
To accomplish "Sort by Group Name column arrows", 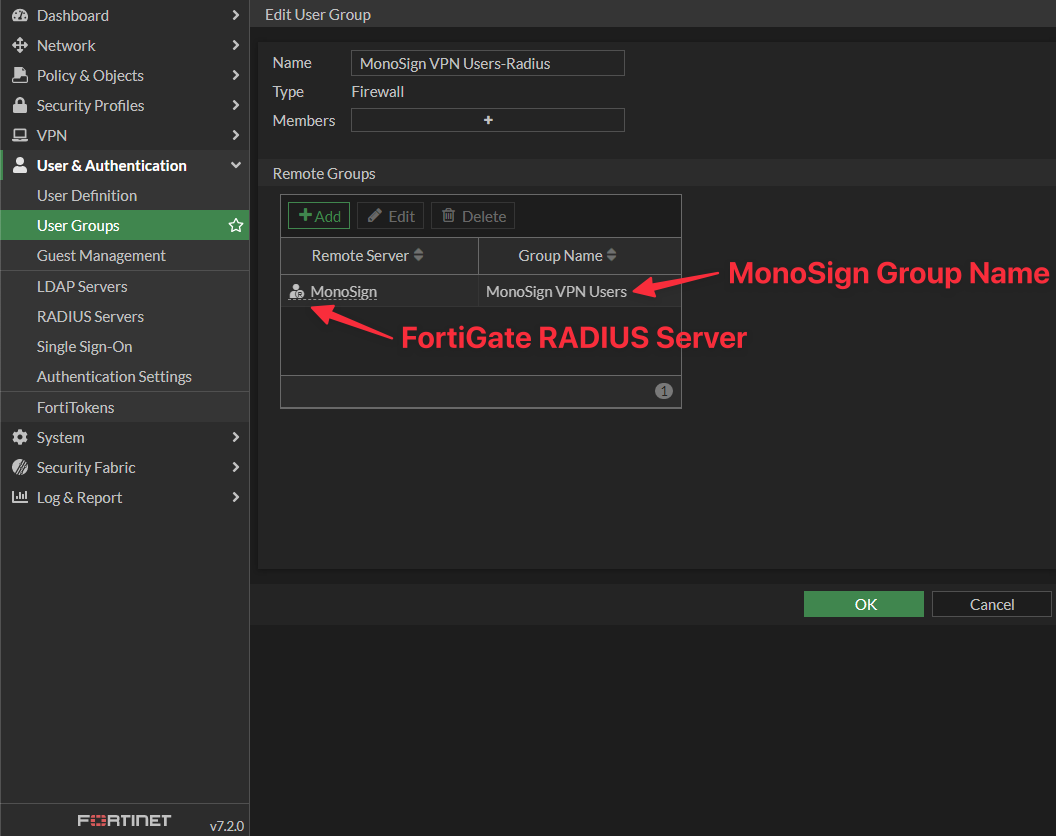I will point(612,255).
